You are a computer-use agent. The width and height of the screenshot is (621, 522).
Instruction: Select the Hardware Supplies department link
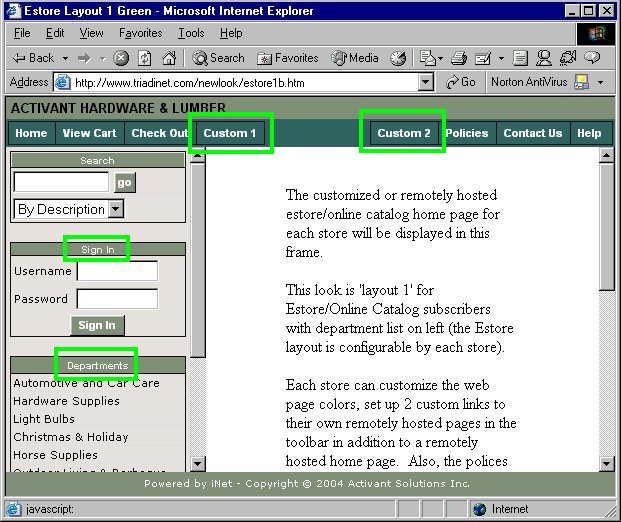tap(66, 401)
